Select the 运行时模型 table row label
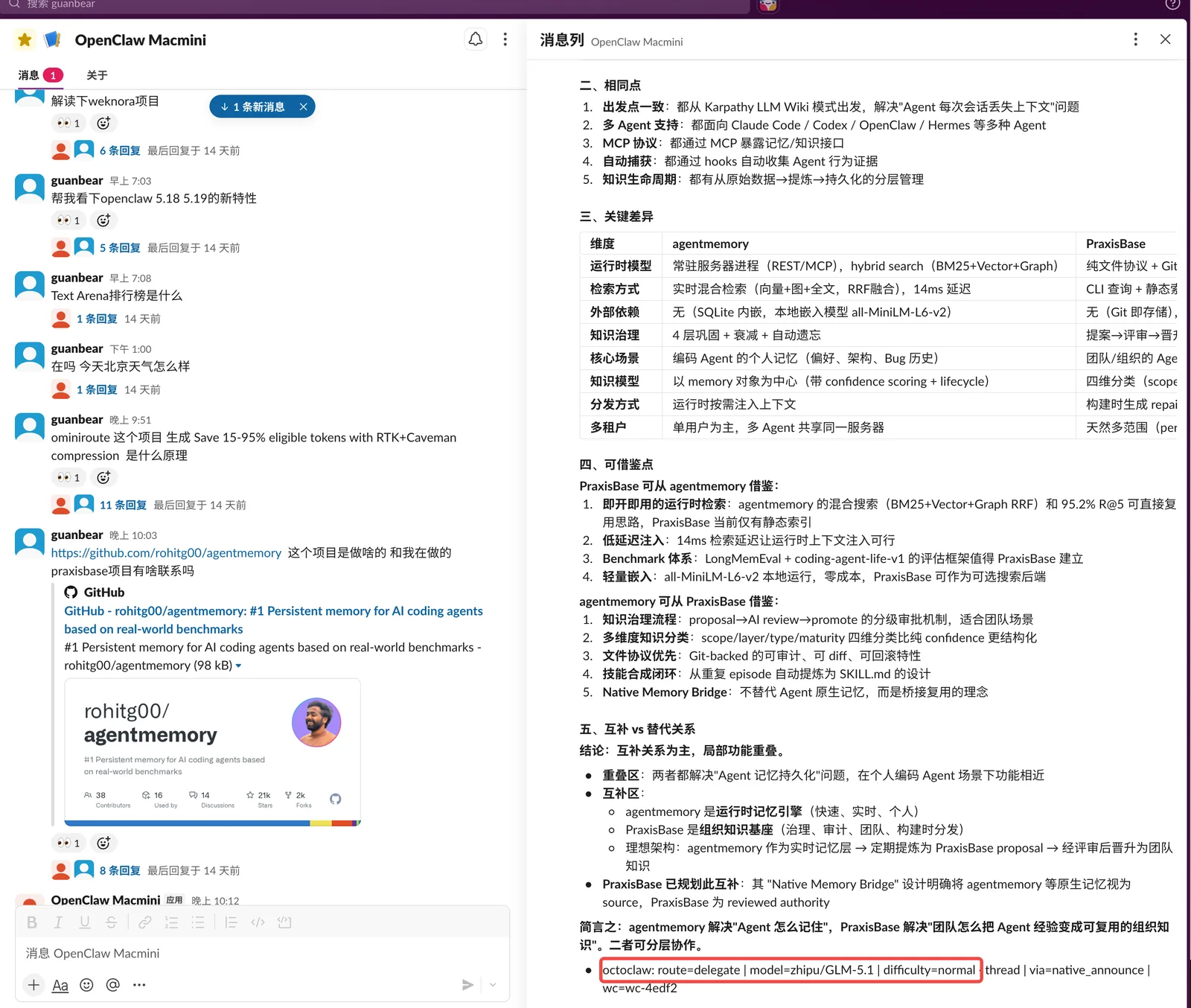The height and width of the screenshot is (1008, 1191). tap(621, 266)
